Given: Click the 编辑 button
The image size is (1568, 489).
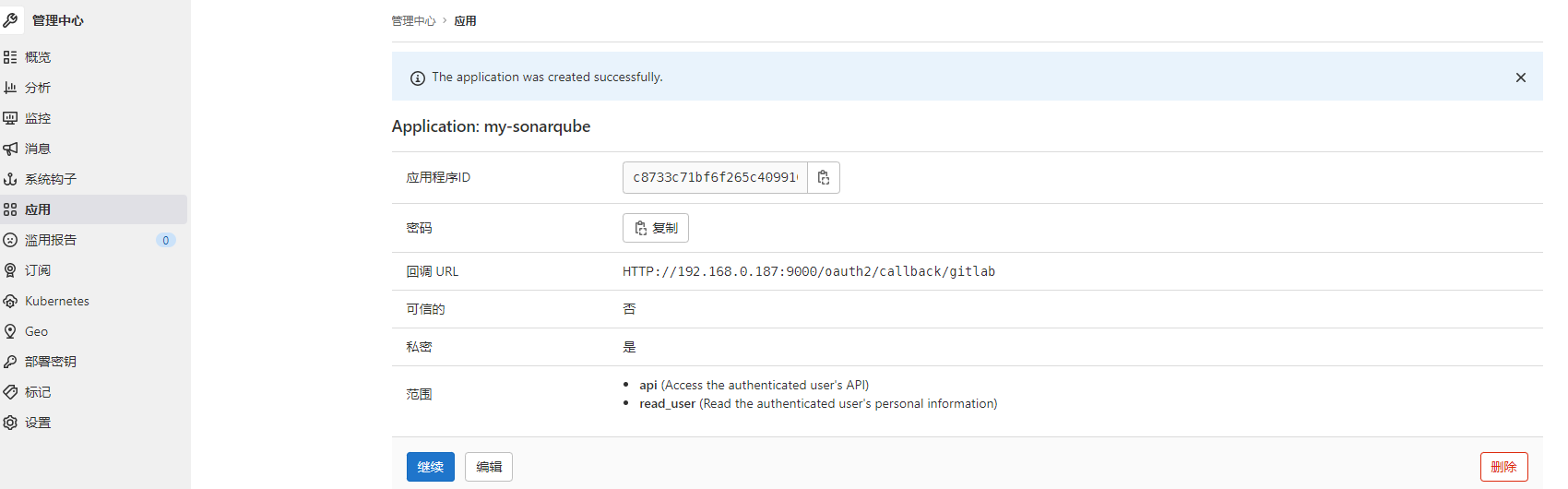Looking at the screenshot, I should (x=489, y=467).
